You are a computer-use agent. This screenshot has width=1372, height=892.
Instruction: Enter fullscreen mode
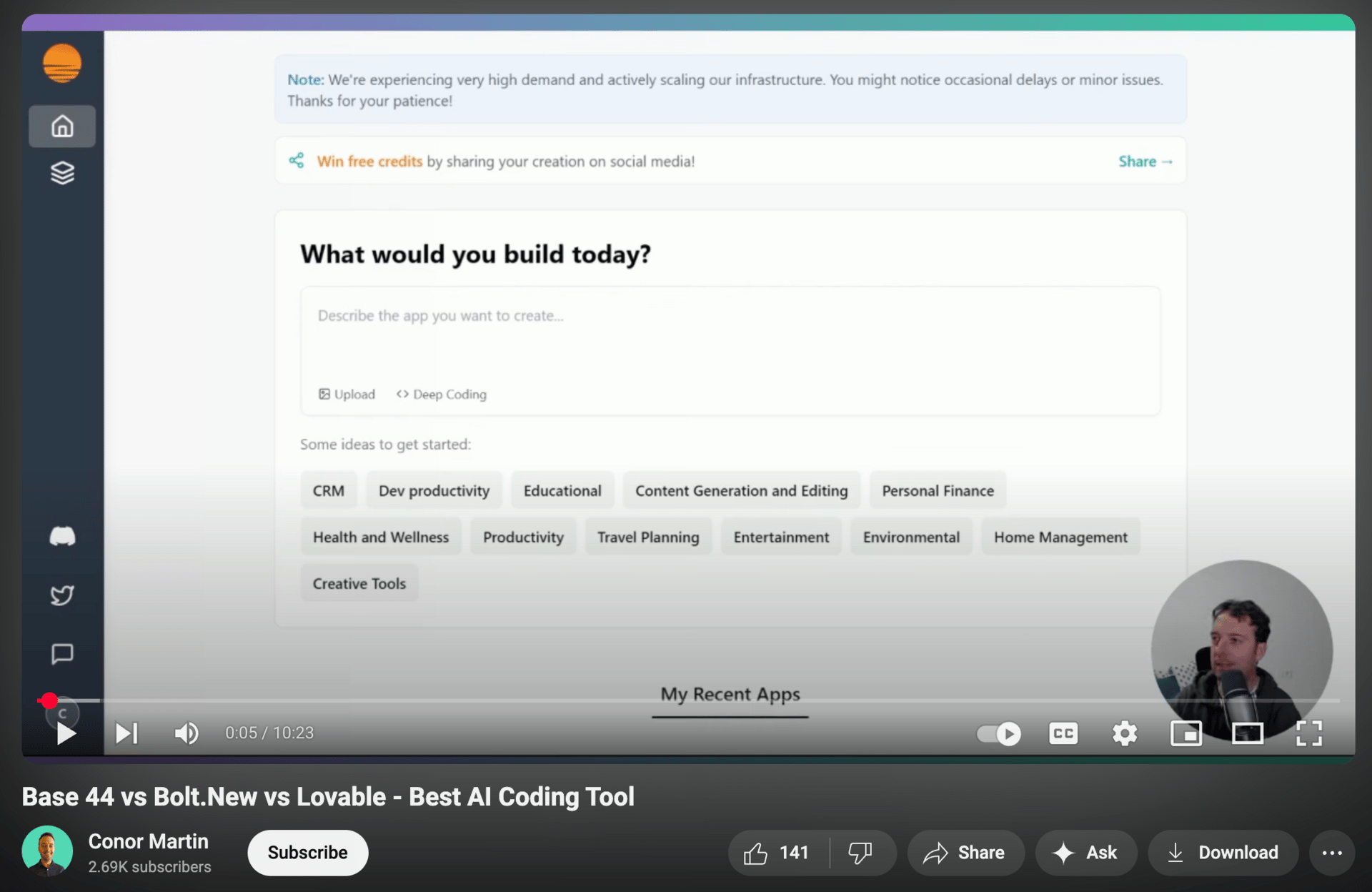click(1308, 733)
